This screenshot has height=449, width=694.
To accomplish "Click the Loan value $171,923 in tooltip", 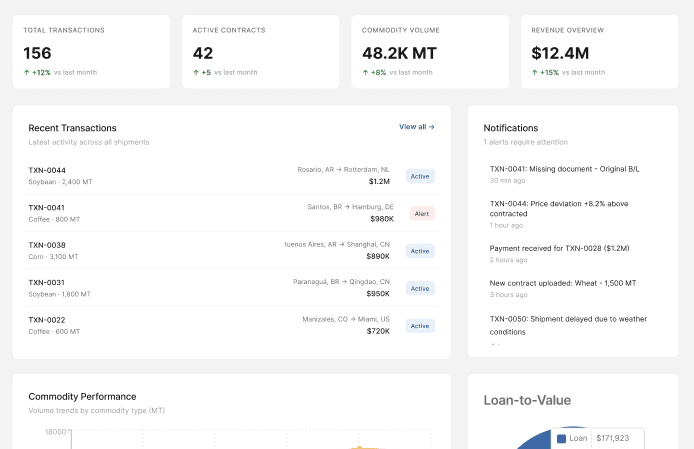I will pyautogui.click(x=613, y=438).
